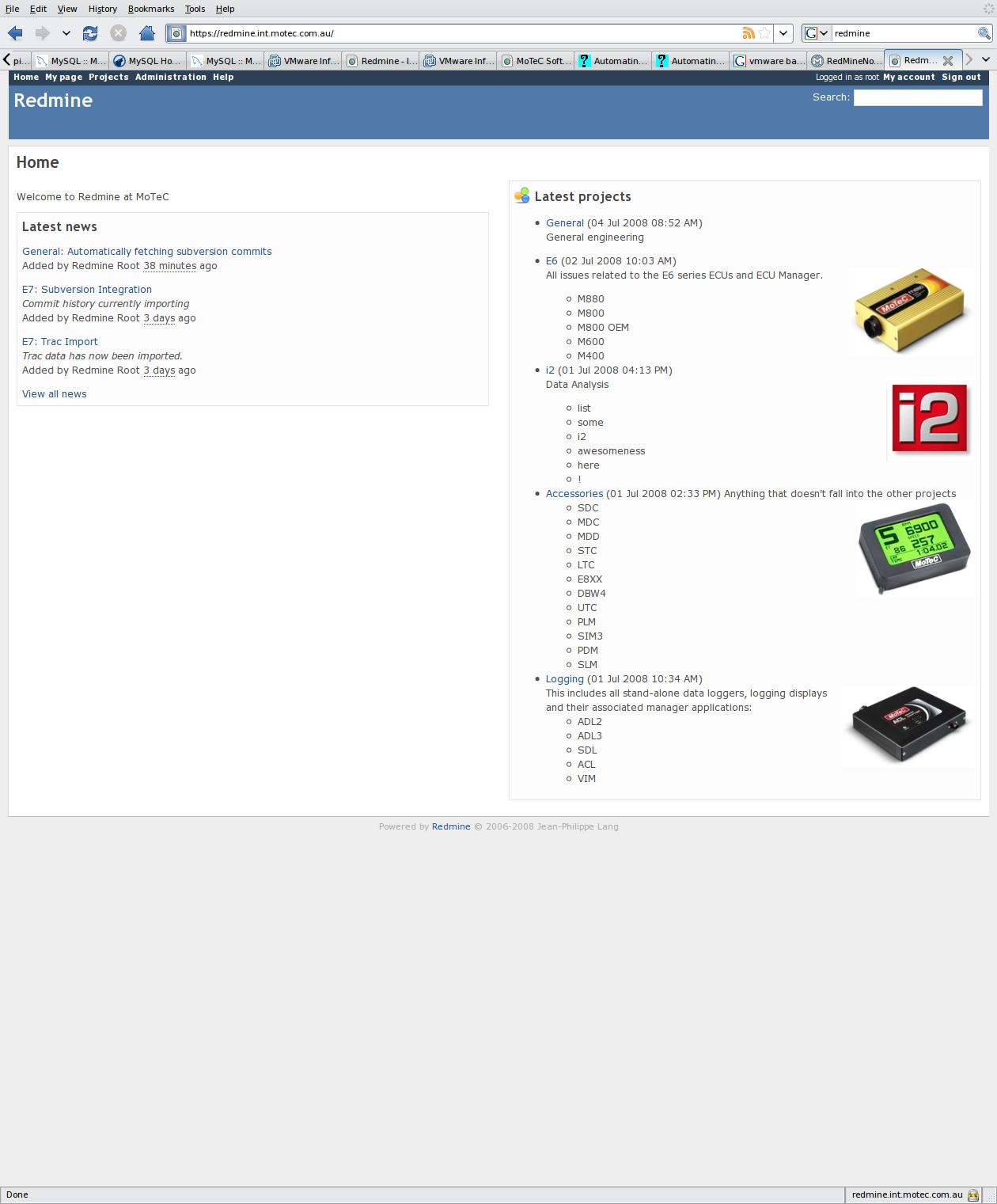Open the address bar history dropdown

[x=783, y=33]
